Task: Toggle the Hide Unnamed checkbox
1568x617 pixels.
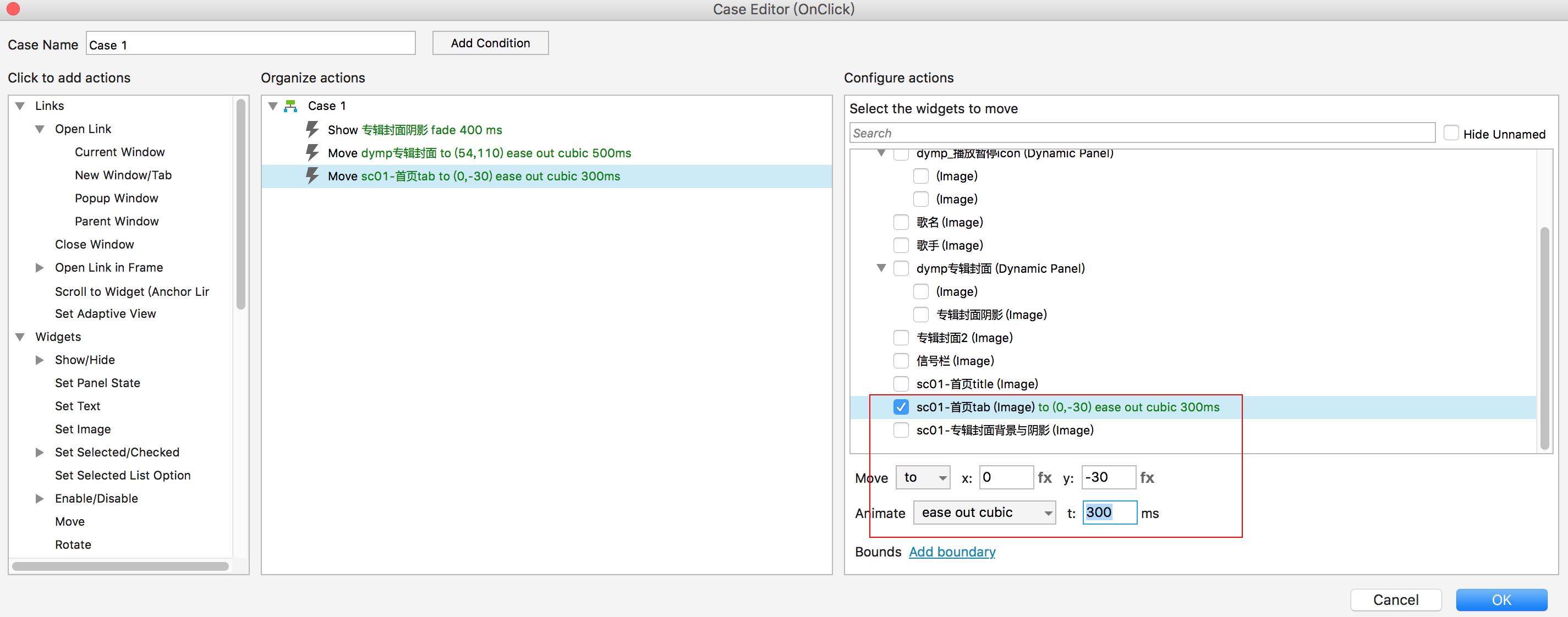Action: 1451,133
